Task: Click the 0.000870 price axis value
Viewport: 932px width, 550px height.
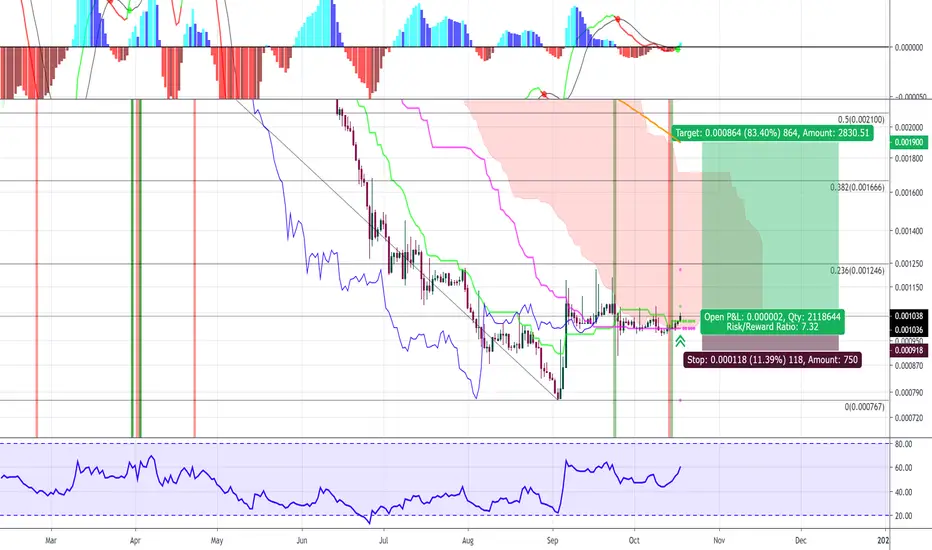Action: pyautogui.click(x=909, y=366)
